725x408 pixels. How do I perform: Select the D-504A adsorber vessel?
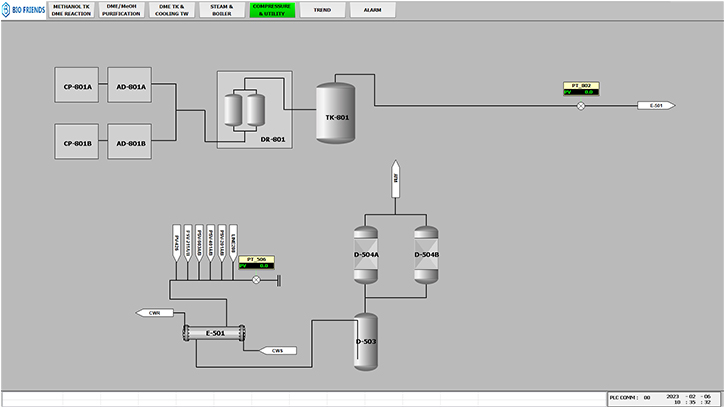coord(366,255)
